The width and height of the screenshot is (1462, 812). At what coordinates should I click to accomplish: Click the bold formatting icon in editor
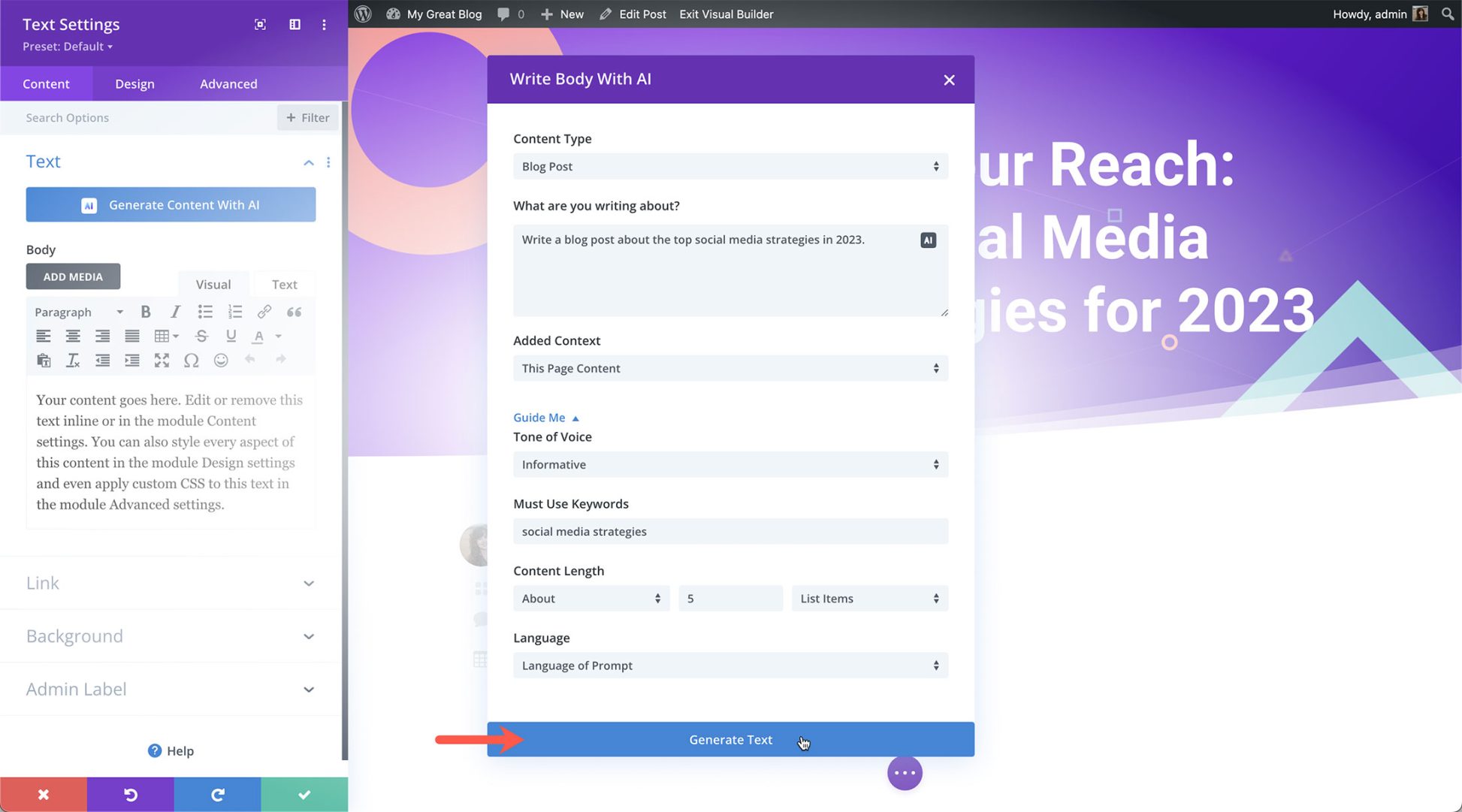coord(145,311)
